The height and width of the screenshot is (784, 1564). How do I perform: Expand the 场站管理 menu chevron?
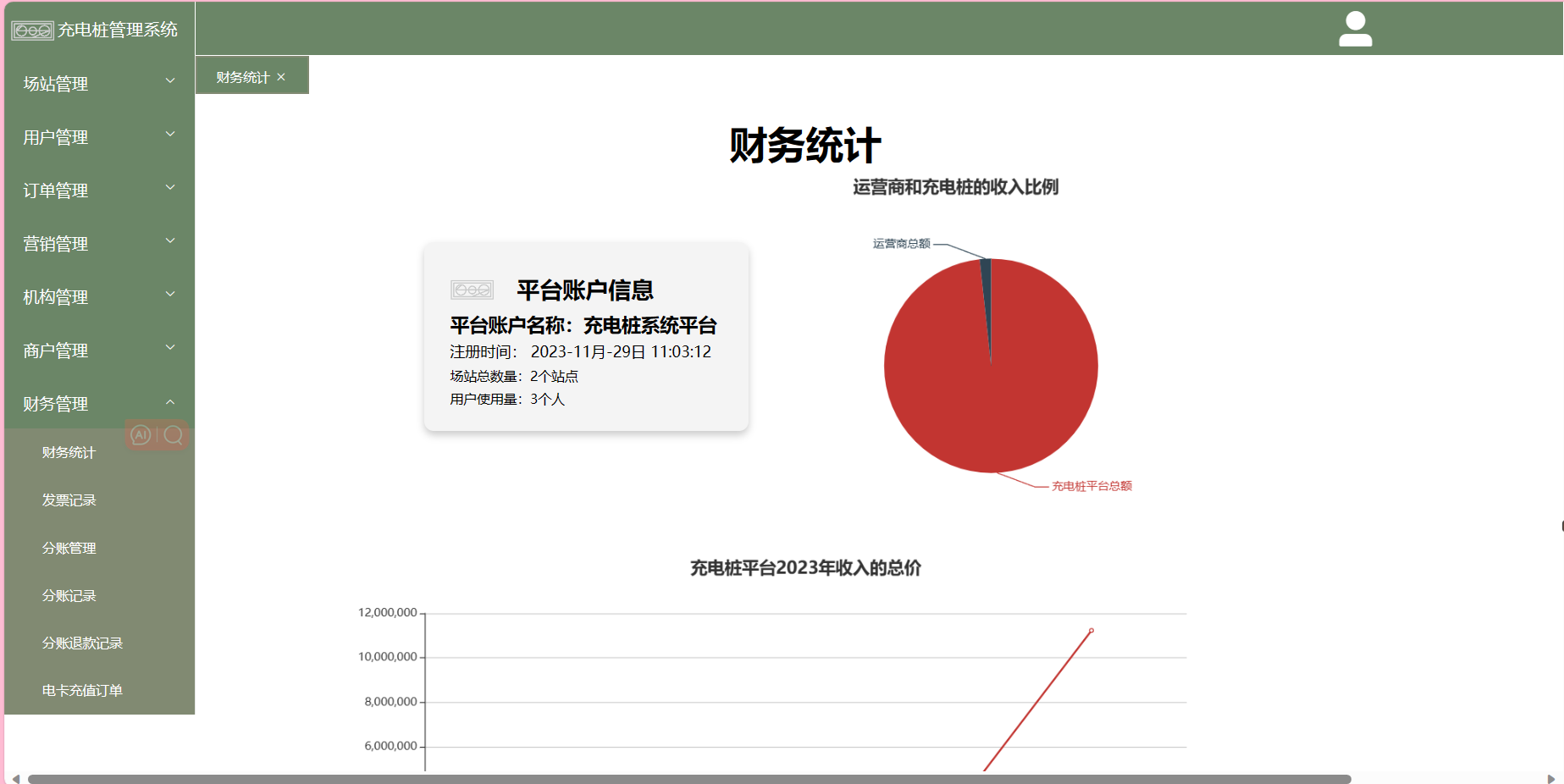(x=170, y=81)
